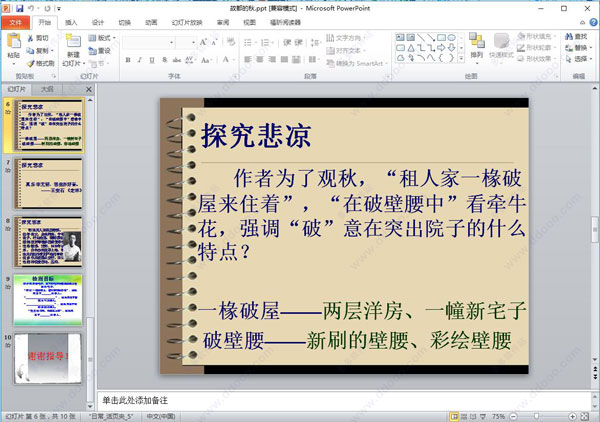Select the Oval shape in the gallery
Screen dimensions: 600x422
452,37
